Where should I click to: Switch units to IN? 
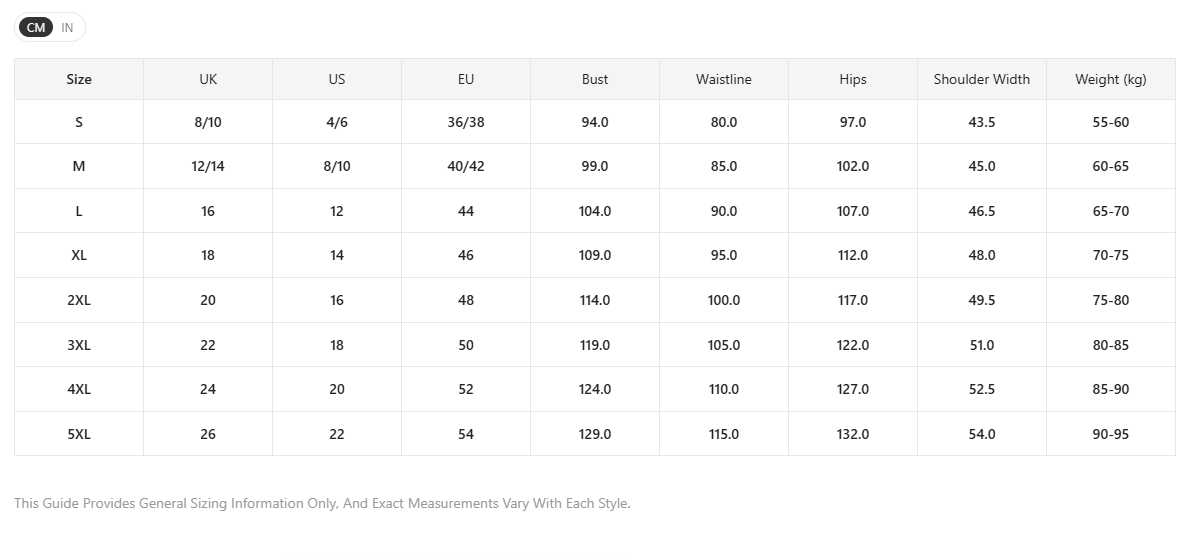67,27
